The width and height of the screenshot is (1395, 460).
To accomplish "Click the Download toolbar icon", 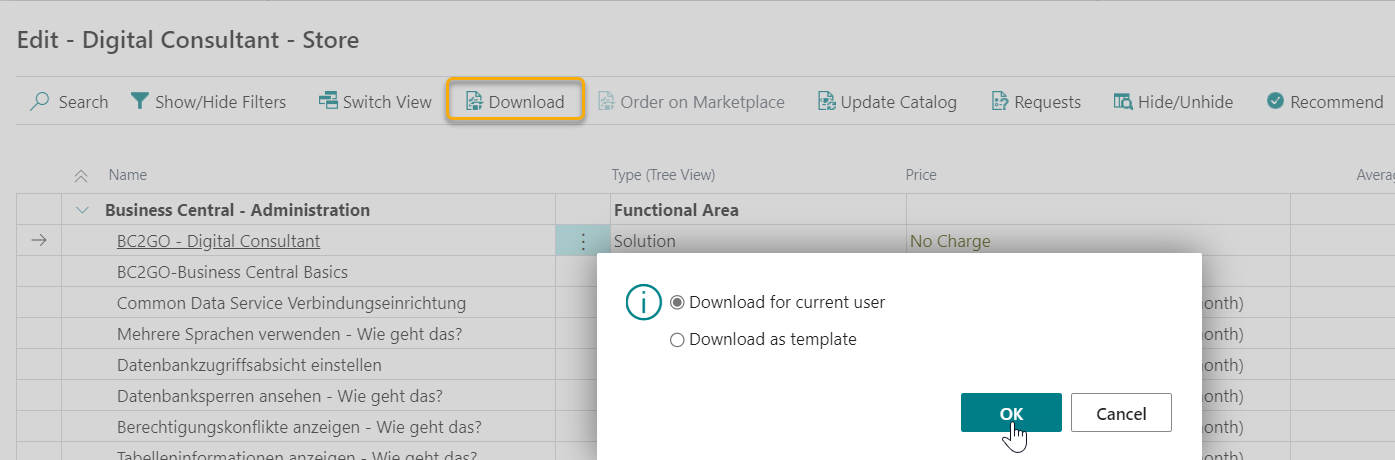I will 474,102.
